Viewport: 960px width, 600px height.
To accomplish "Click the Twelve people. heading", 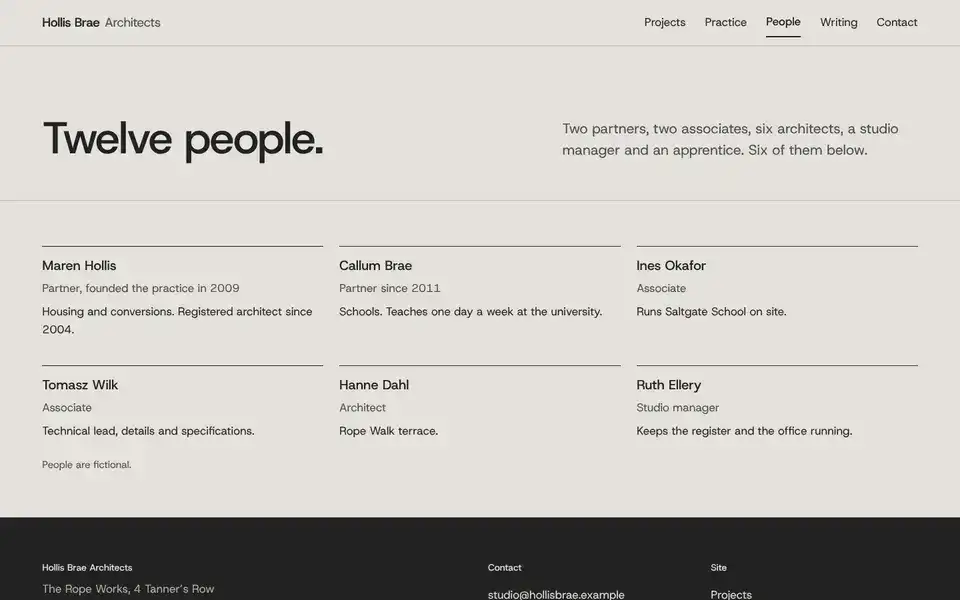I will [182, 140].
